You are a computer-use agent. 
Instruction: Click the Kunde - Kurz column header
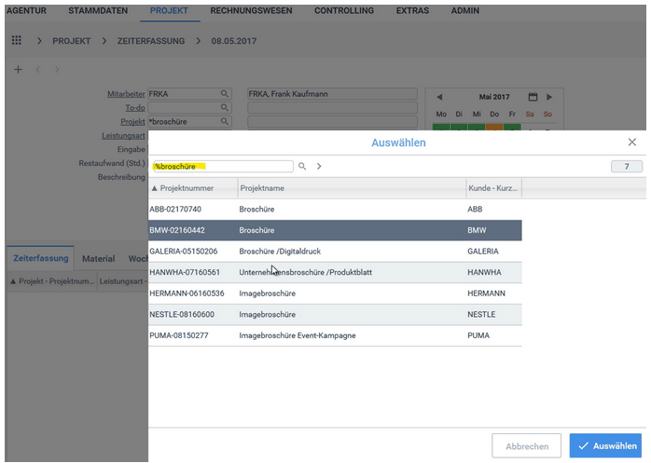(x=492, y=188)
